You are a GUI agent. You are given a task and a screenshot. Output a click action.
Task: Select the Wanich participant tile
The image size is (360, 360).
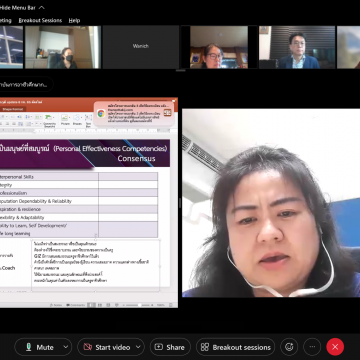(x=141, y=47)
